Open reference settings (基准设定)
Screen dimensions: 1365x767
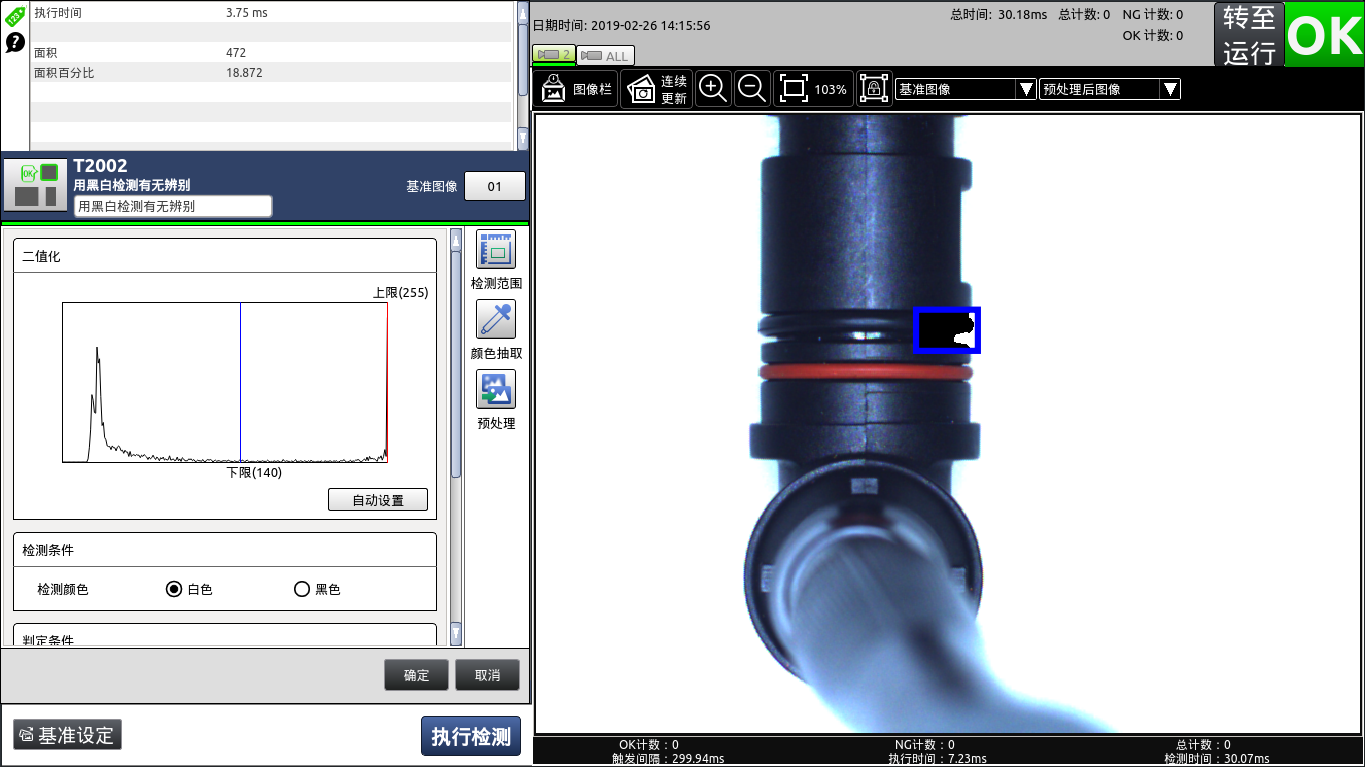click(x=67, y=735)
